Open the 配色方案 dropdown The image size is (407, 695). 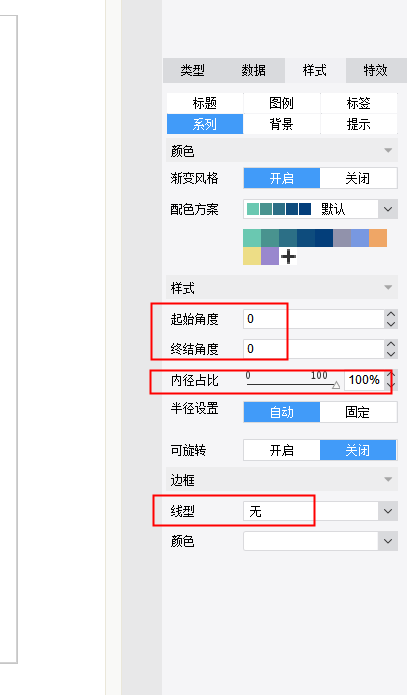tap(320, 209)
